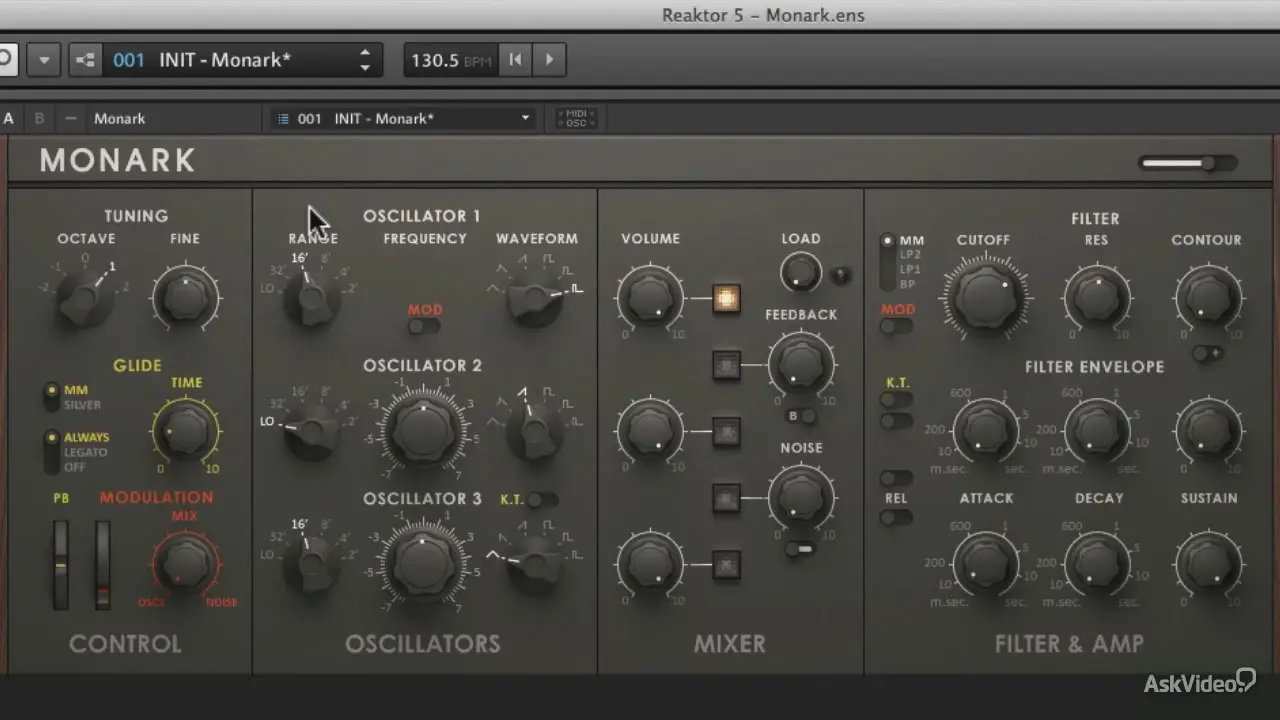Toggle the Oscillator 1 MOD switch
Screen dimensions: 1280x720
coord(424,327)
